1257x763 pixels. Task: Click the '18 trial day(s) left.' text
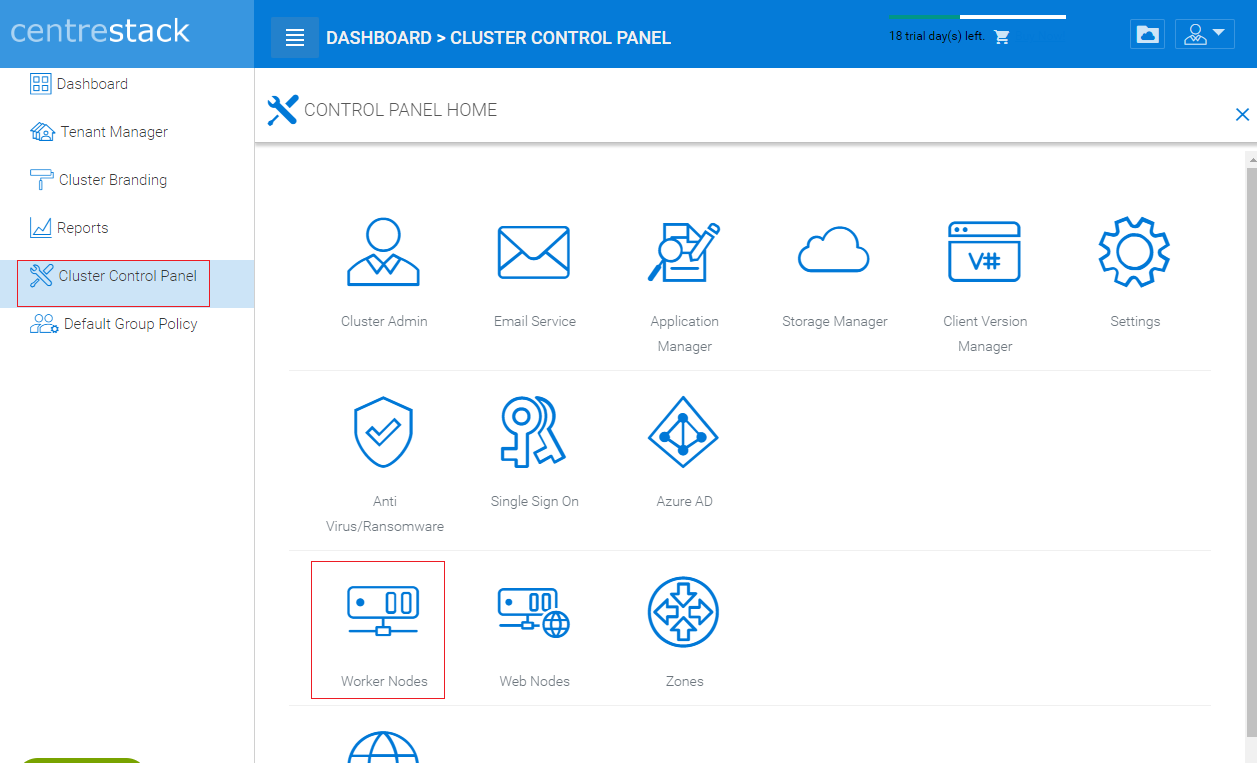pos(937,36)
